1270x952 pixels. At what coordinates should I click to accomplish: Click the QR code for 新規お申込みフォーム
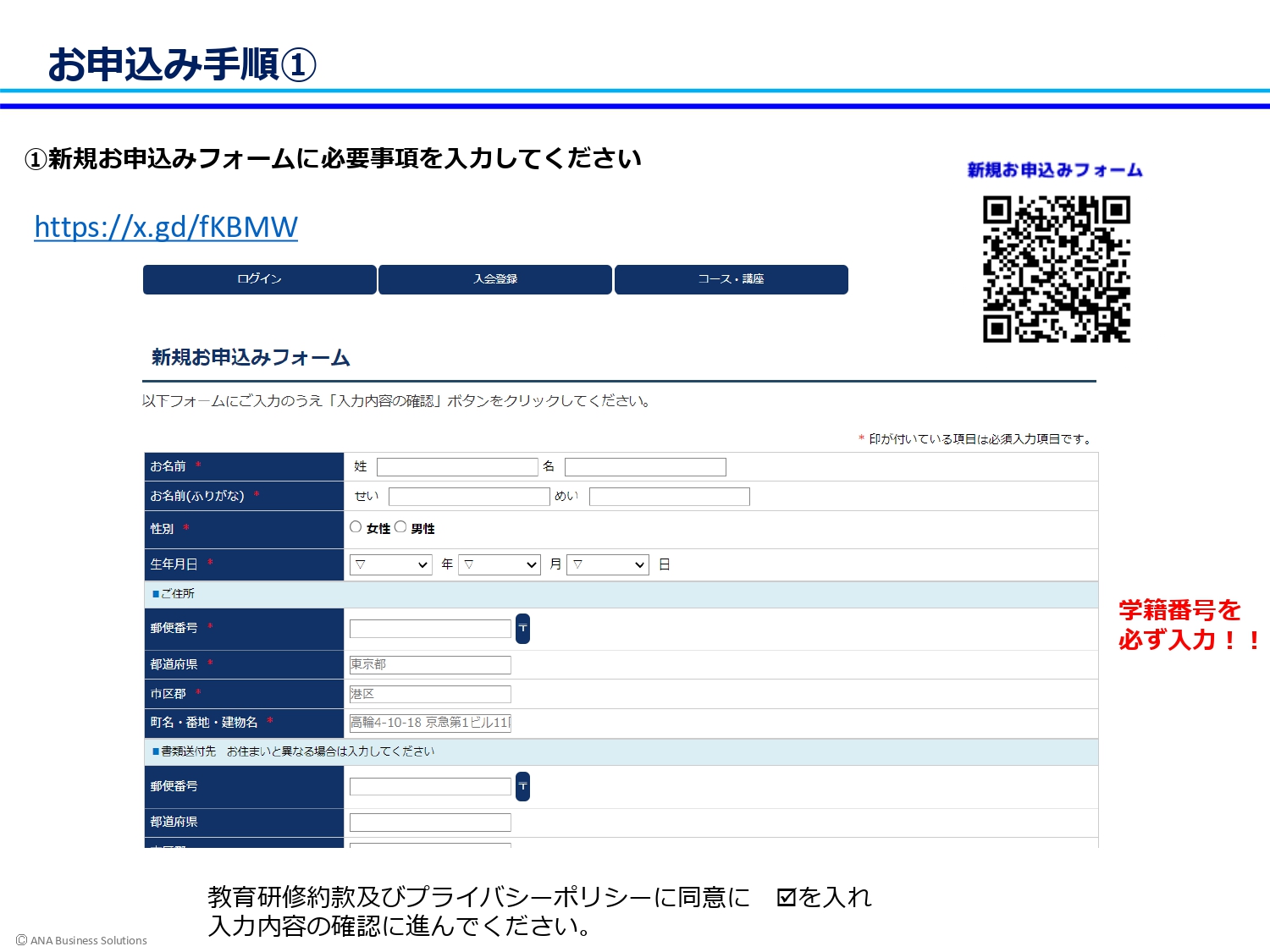click(x=1056, y=269)
